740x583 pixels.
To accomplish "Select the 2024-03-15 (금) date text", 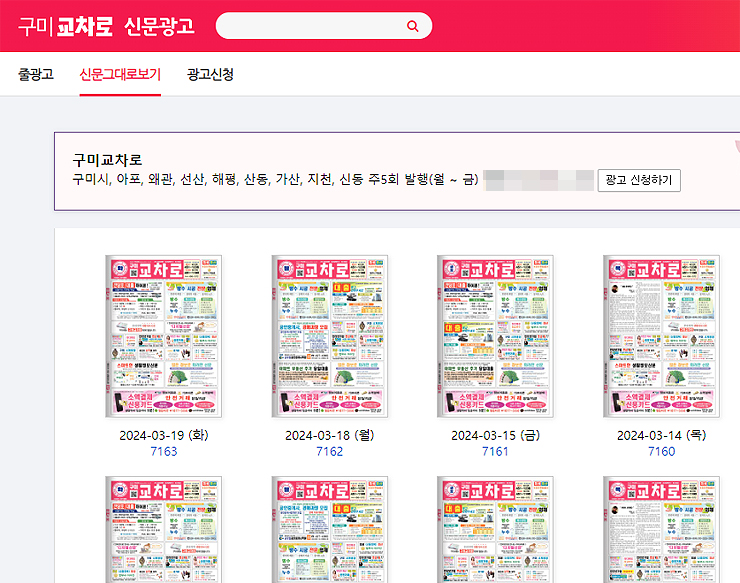I will (x=495, y=435).
